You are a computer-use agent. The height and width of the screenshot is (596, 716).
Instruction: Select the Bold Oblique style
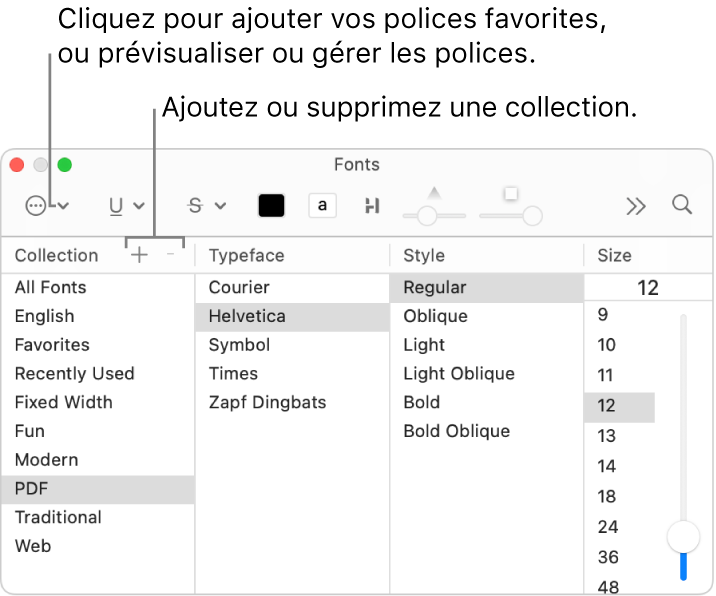456,431
